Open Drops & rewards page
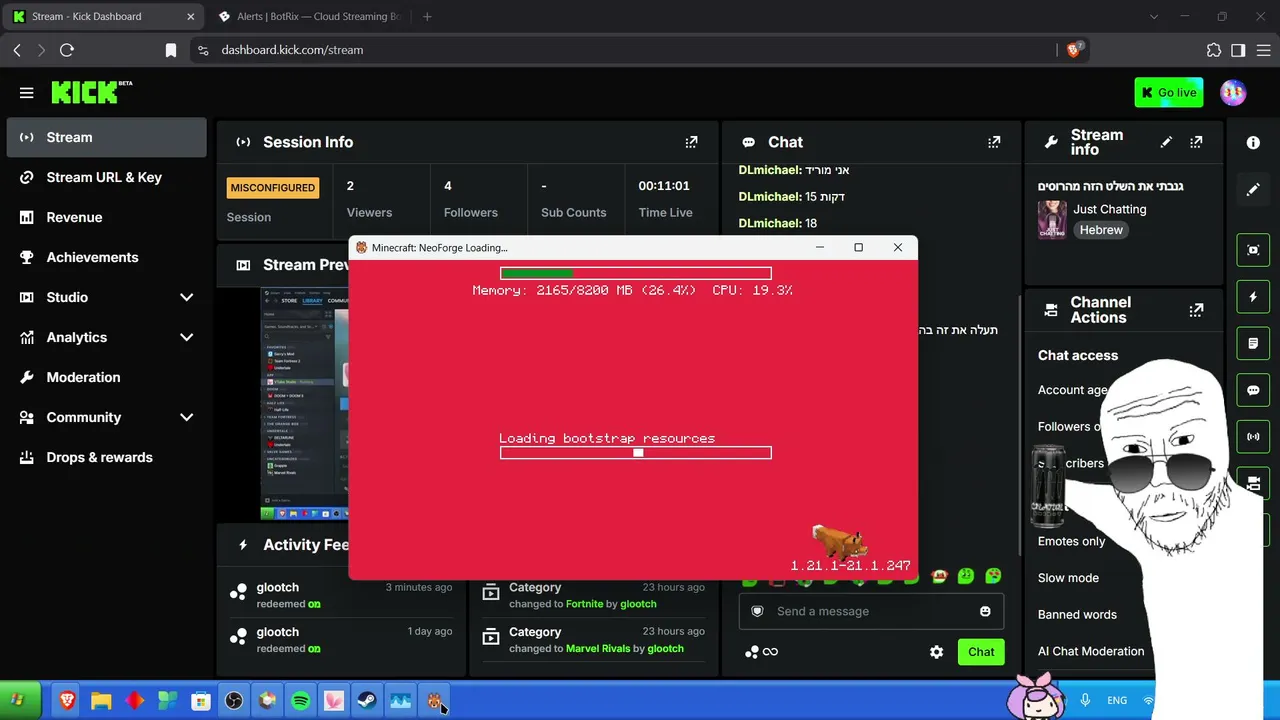1280x720 pixels. pos(106,457)
